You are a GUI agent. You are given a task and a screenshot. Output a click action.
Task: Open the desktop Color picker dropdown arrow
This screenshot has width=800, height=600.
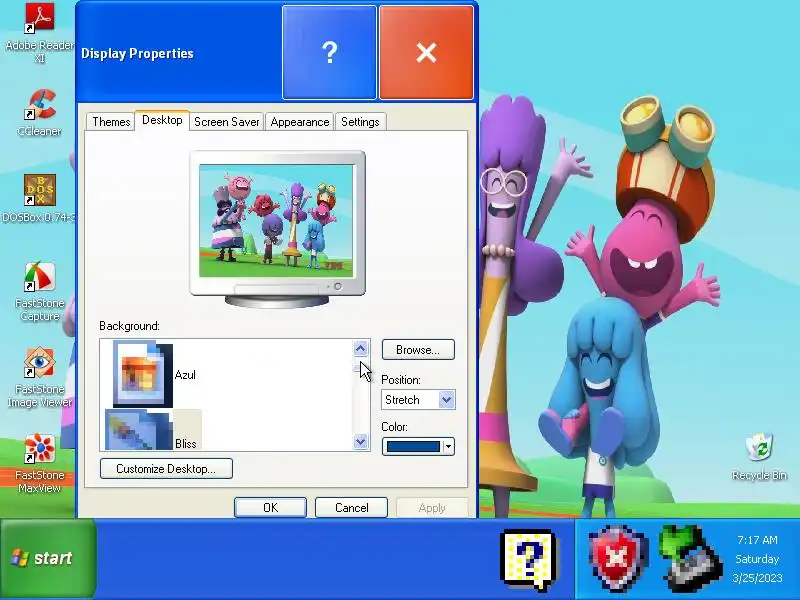coord(448,446)
